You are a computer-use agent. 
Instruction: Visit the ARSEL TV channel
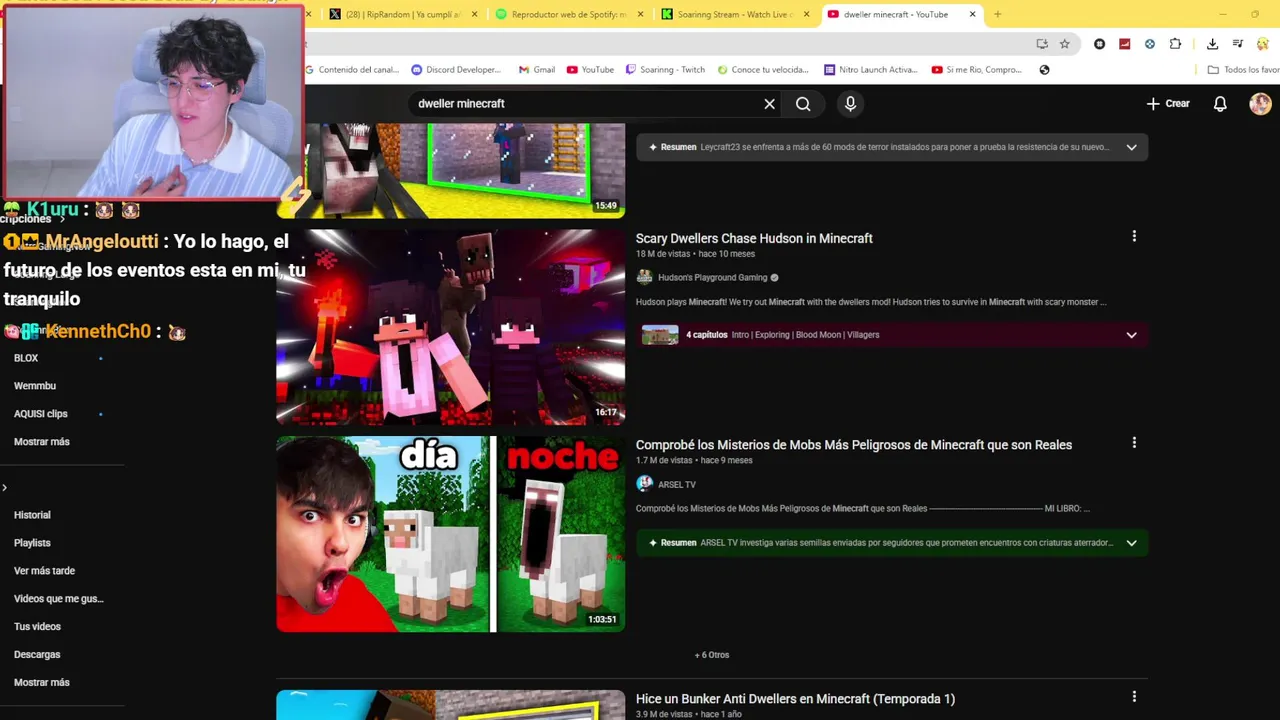click(x=677, y=484)
